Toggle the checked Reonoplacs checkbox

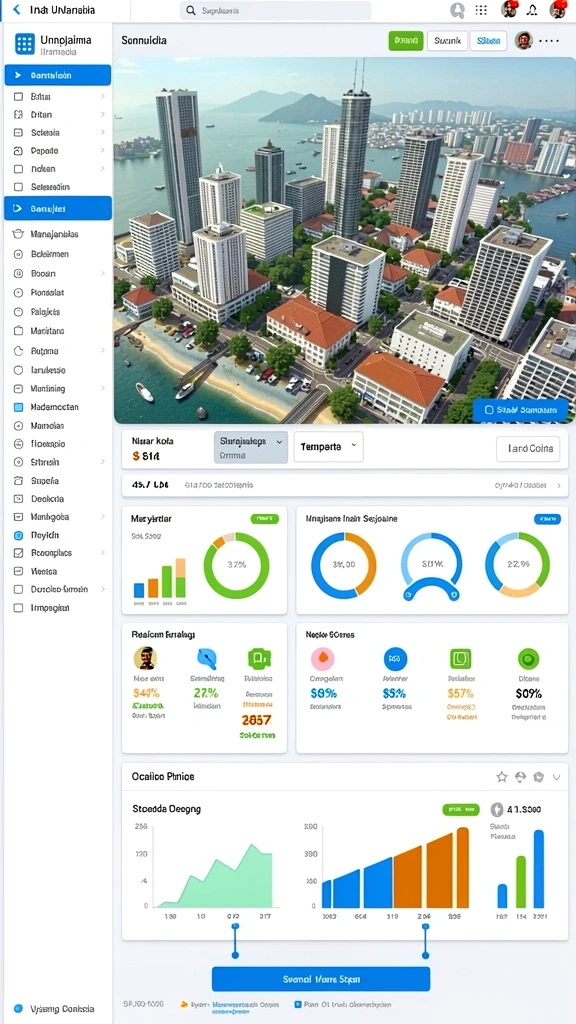pos(18,552)
